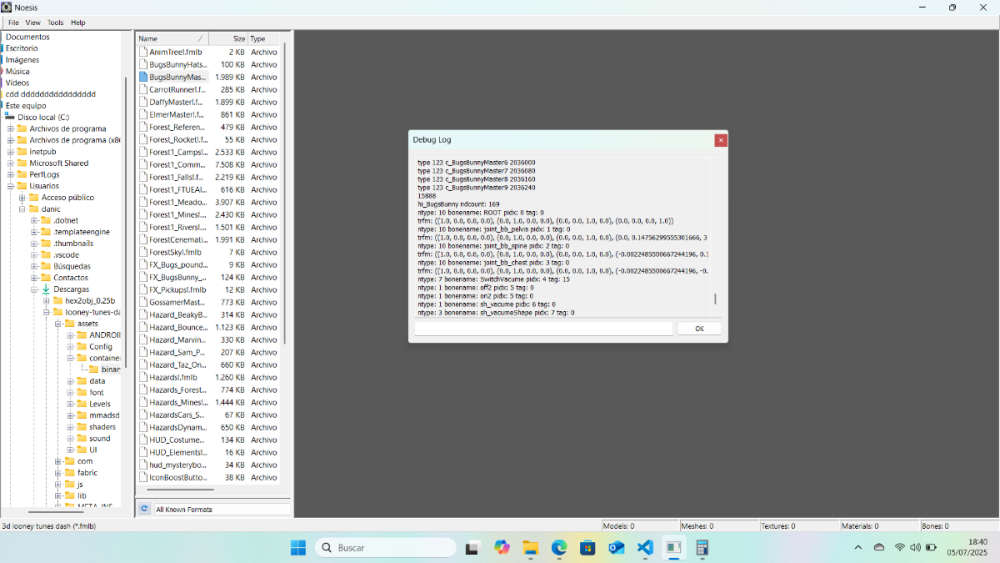Open File Explorer from the taskbar
The height and width of the screenshot is (563, 1000).
click(x=530, y=547)
